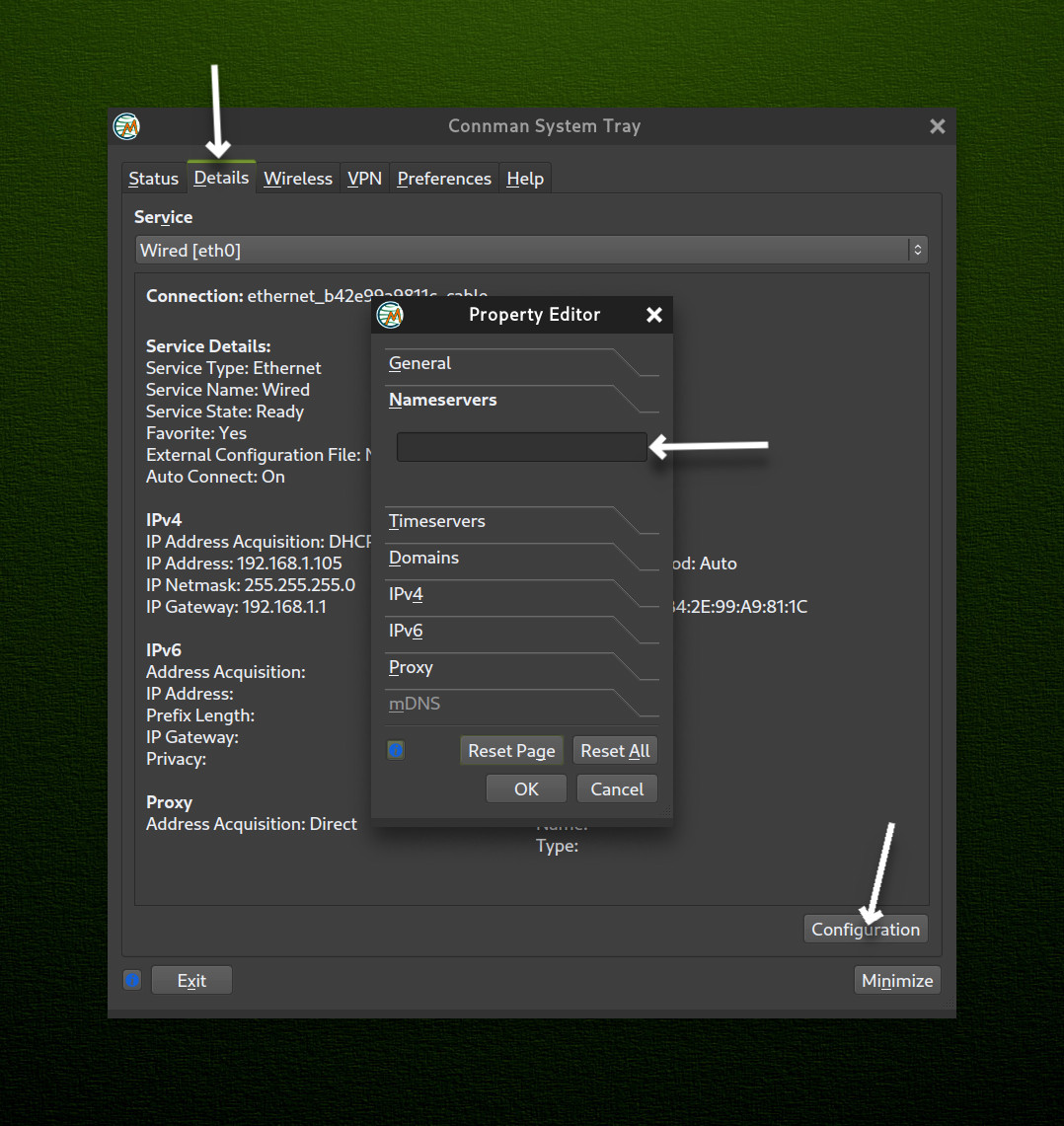
Task: Click 'Service Type: Ethernet' text
Action: [x=234, y=368]
